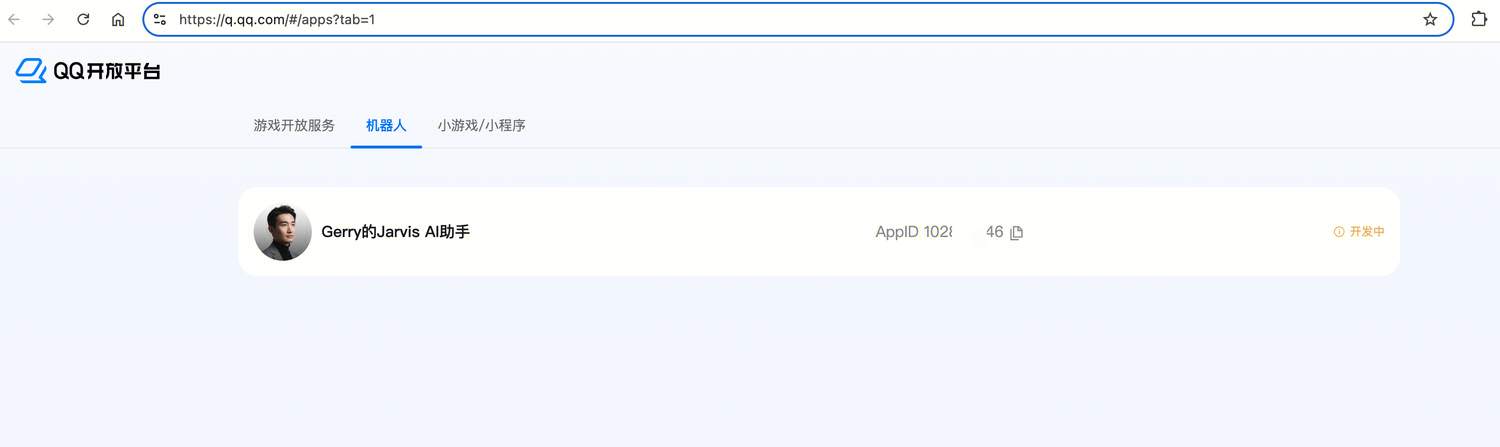Go to the browser home page
1500x447 pixels.
coord(118,19)
